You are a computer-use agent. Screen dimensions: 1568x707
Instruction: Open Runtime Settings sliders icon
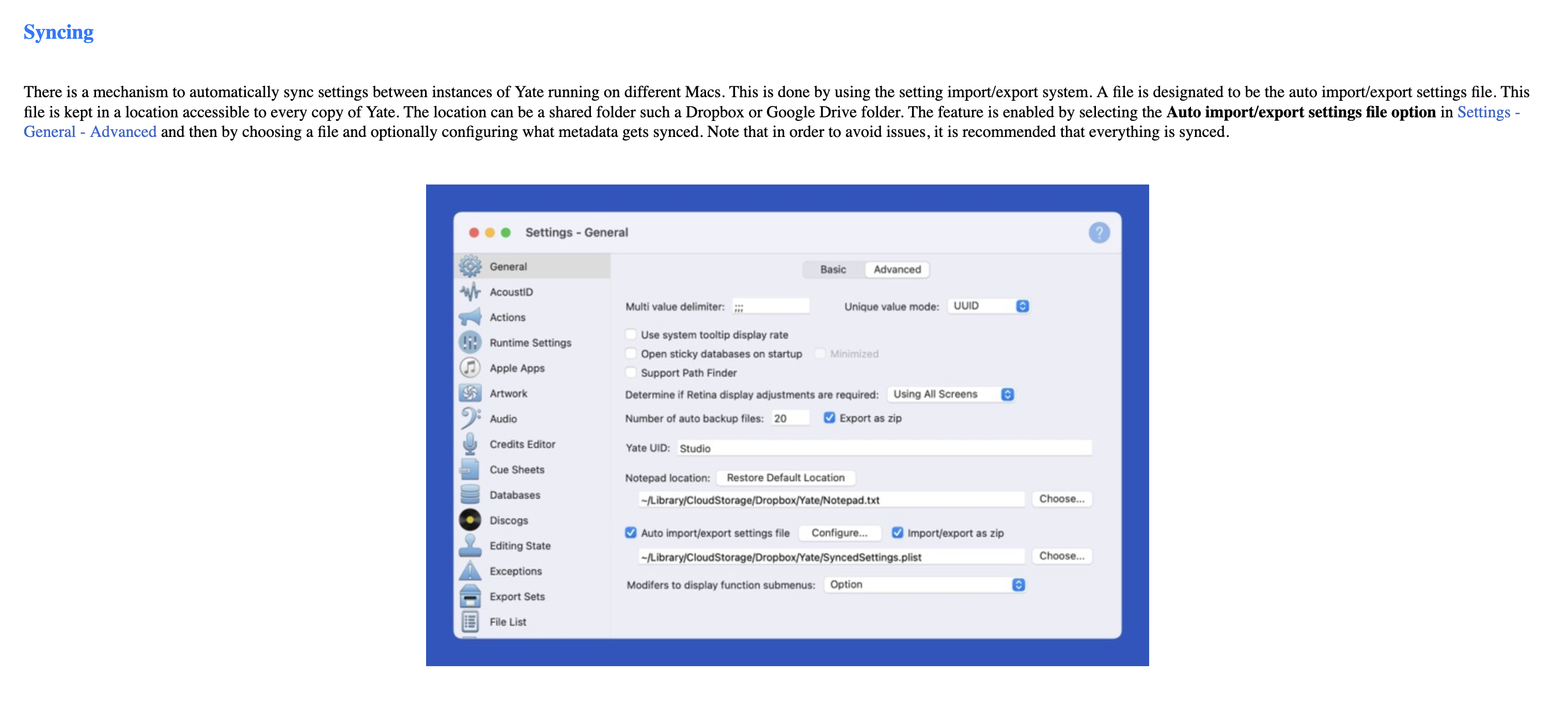(x=470, y=343)
